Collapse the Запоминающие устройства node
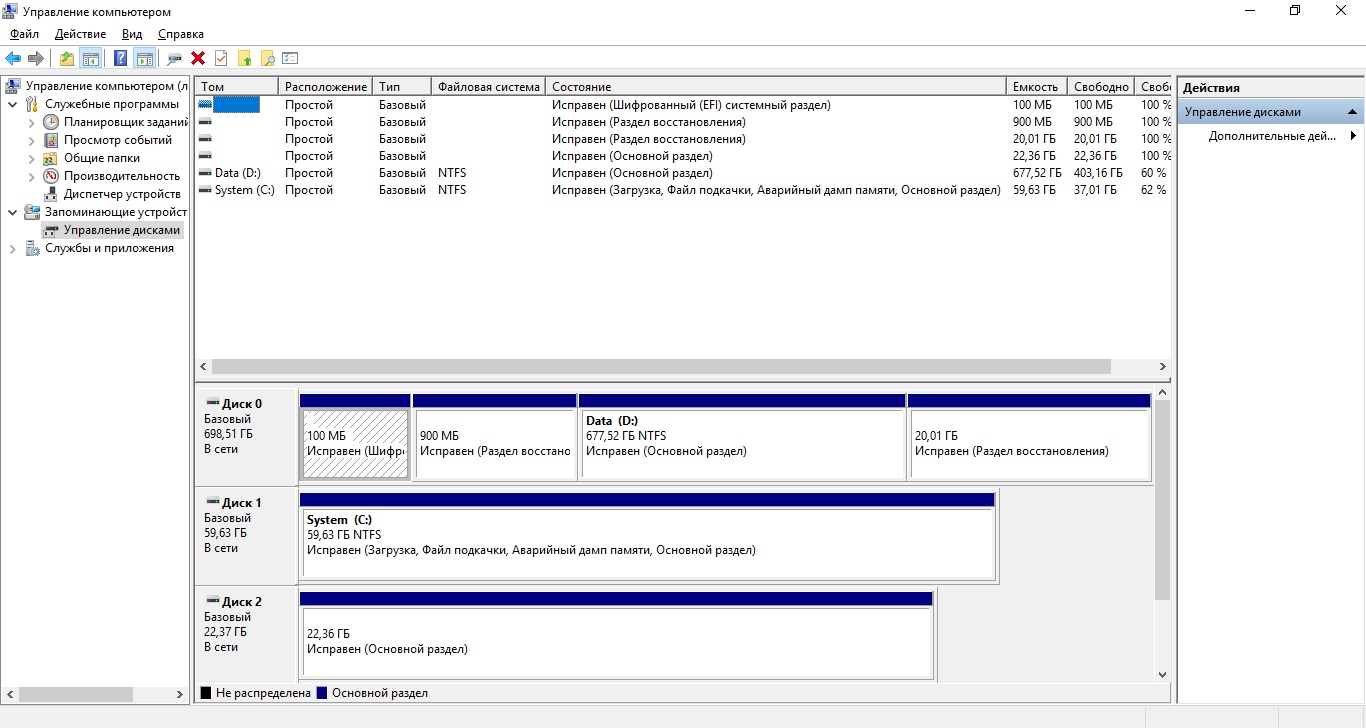Screen dimensions: 1366x728 click(x=13, y=212)
